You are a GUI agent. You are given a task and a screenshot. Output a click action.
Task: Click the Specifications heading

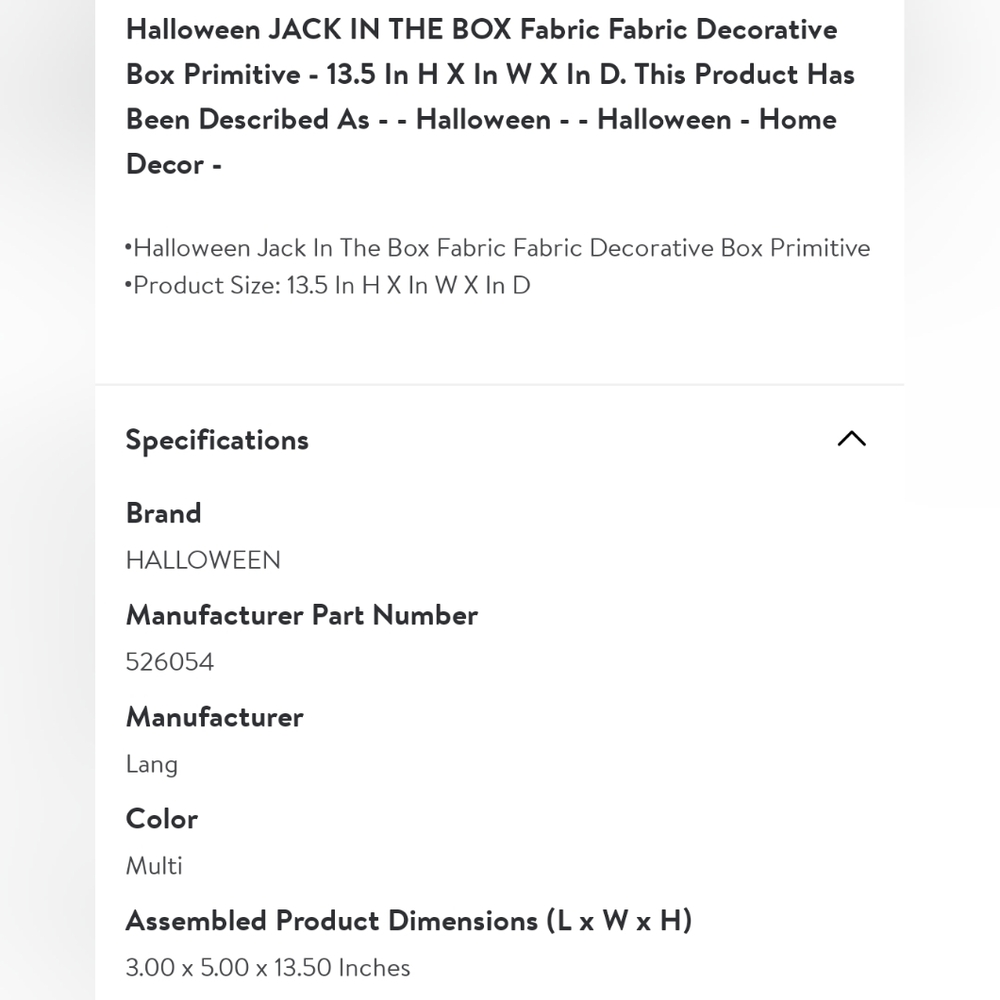[217, 440]
